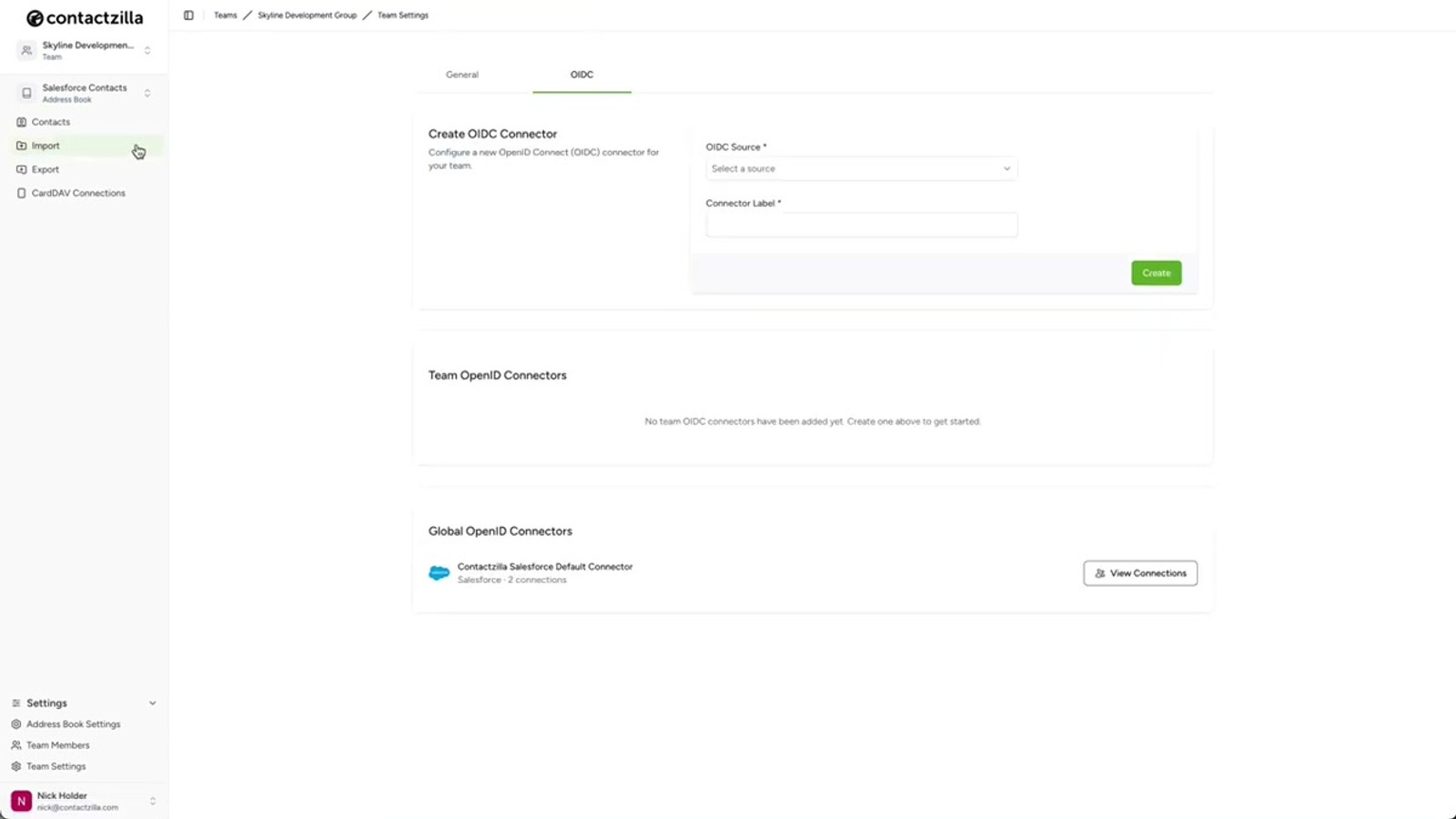Click the Create OIDC Connector heading

[x=492, y=134]
